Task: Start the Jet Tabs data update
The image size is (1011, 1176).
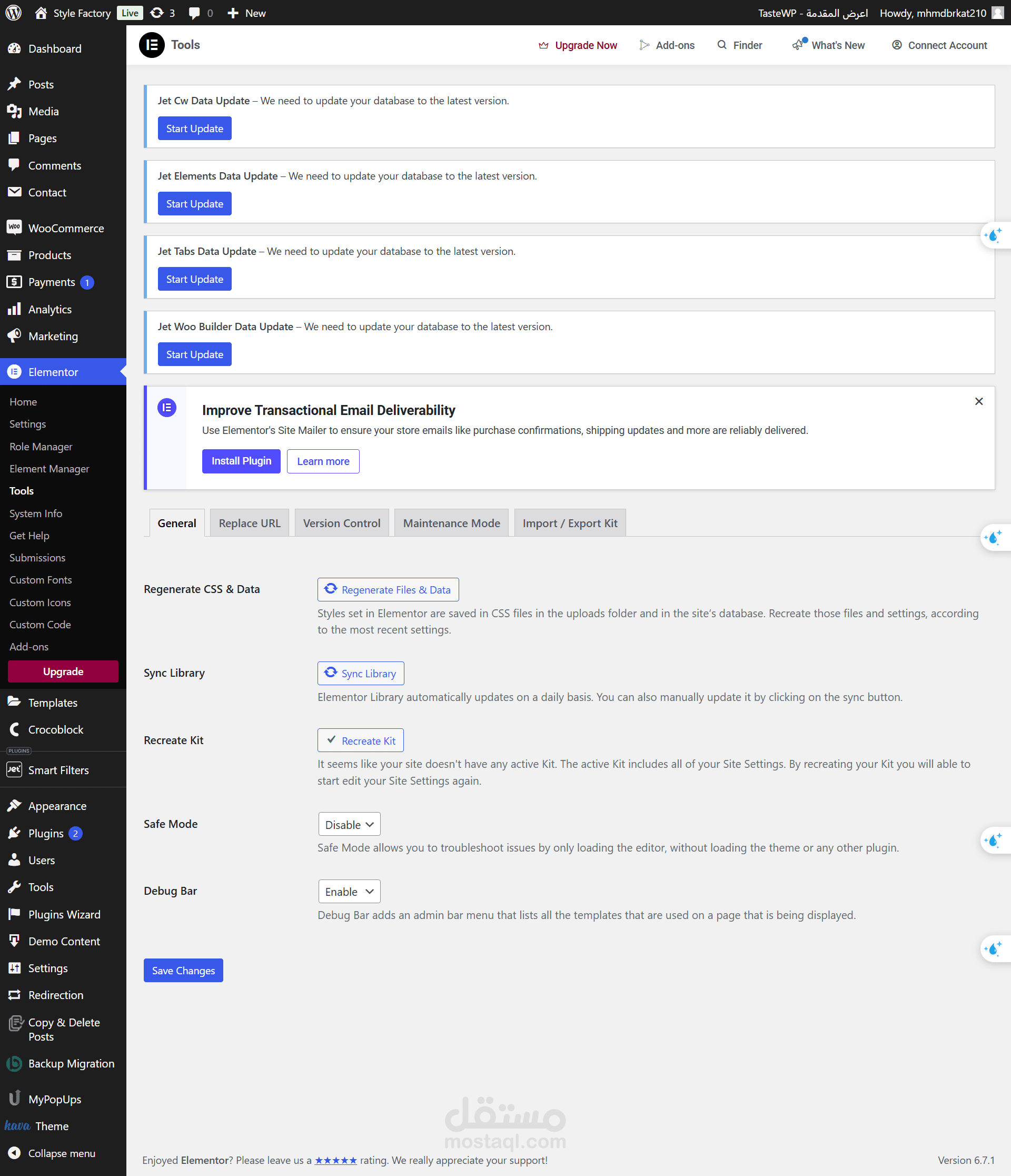Action: (x=195, y=279)
